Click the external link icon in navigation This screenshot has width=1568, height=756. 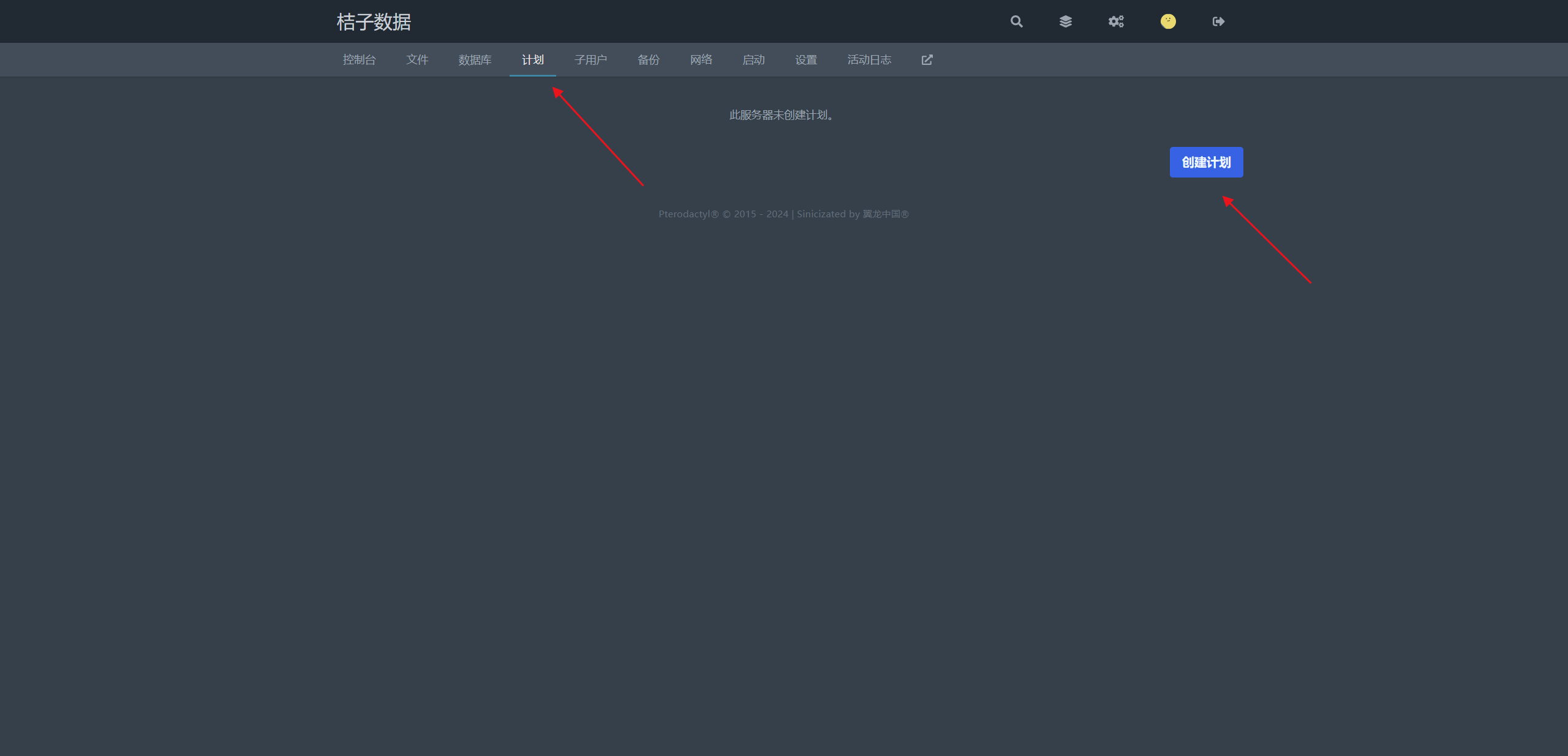point(927,60)
